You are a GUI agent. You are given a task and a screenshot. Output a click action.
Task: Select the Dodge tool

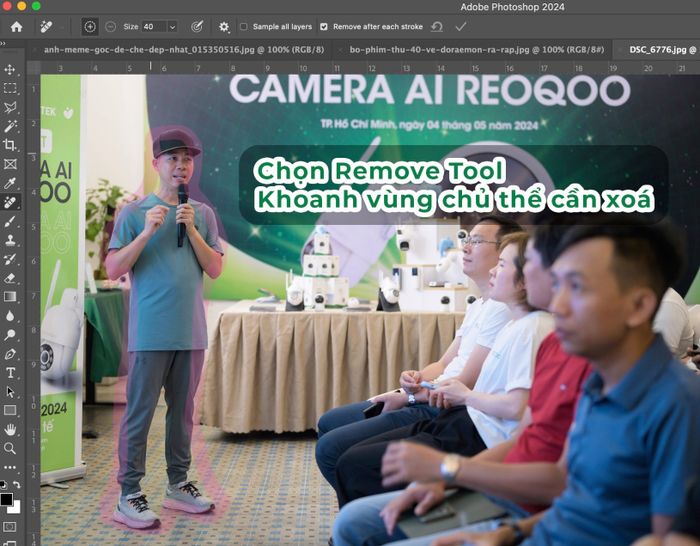[x=10, y=334]
